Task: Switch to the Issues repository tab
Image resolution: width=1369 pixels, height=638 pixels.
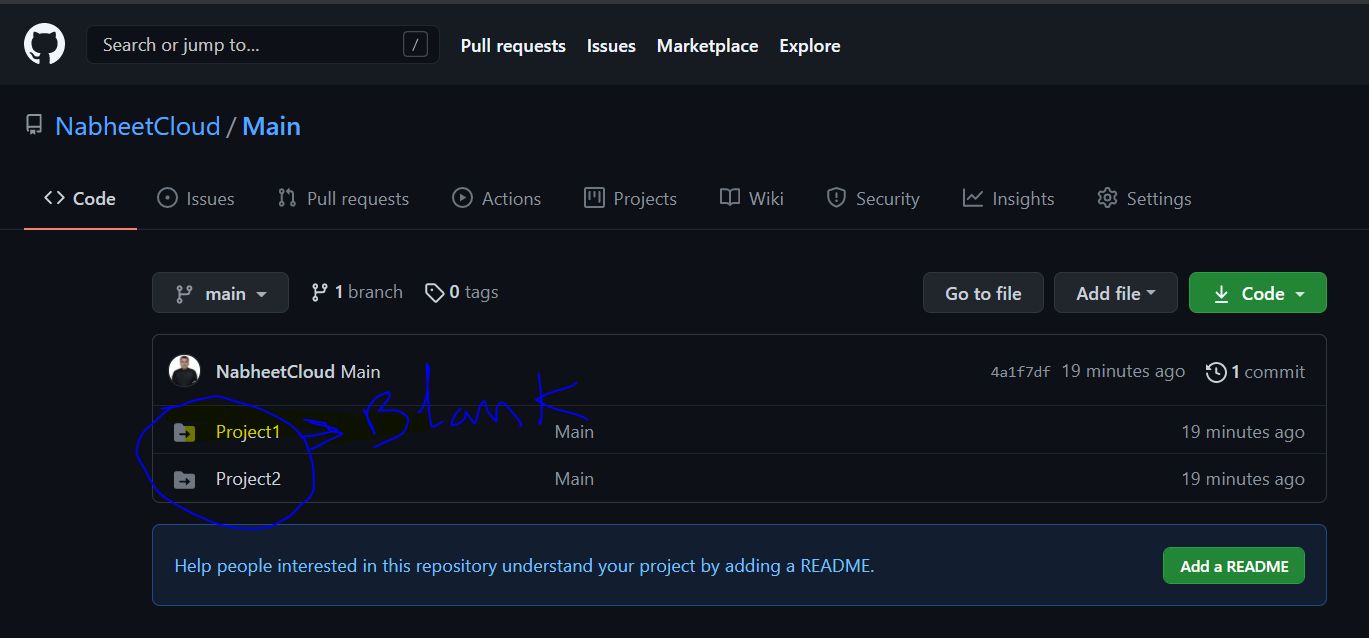Action: click(x=196, y=199)
